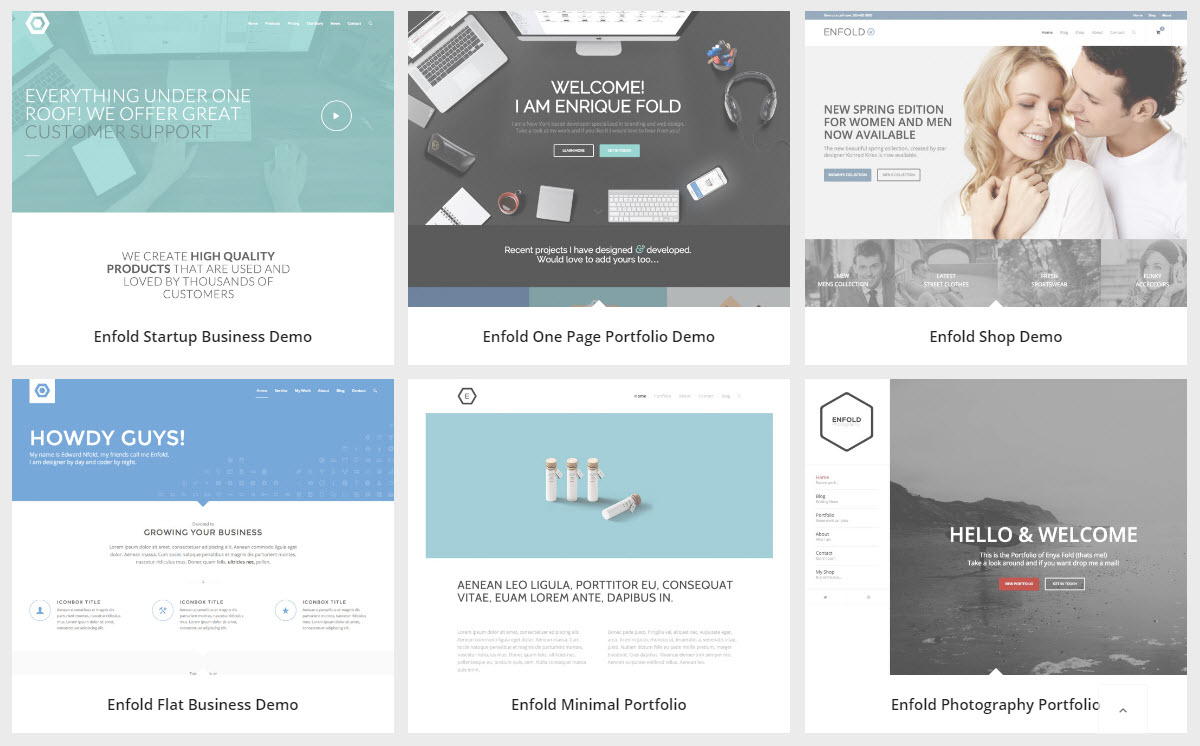The image size is (1200, 746).
Task: Click the red View Portfolio button in Photography demo
Action: 1019,584
